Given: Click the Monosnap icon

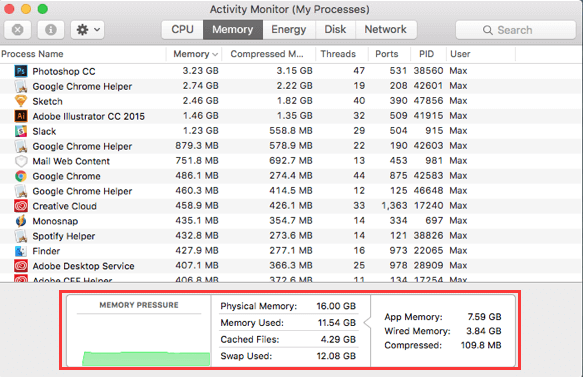Looking at the screenshot, I should pos(21,221).
